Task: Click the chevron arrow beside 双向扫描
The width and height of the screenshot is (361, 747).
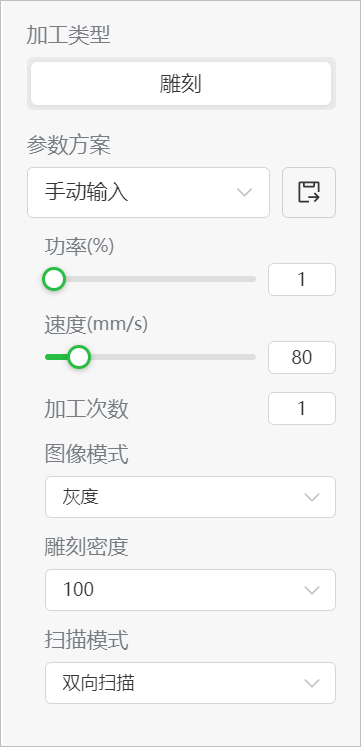Action: [312, 683]
